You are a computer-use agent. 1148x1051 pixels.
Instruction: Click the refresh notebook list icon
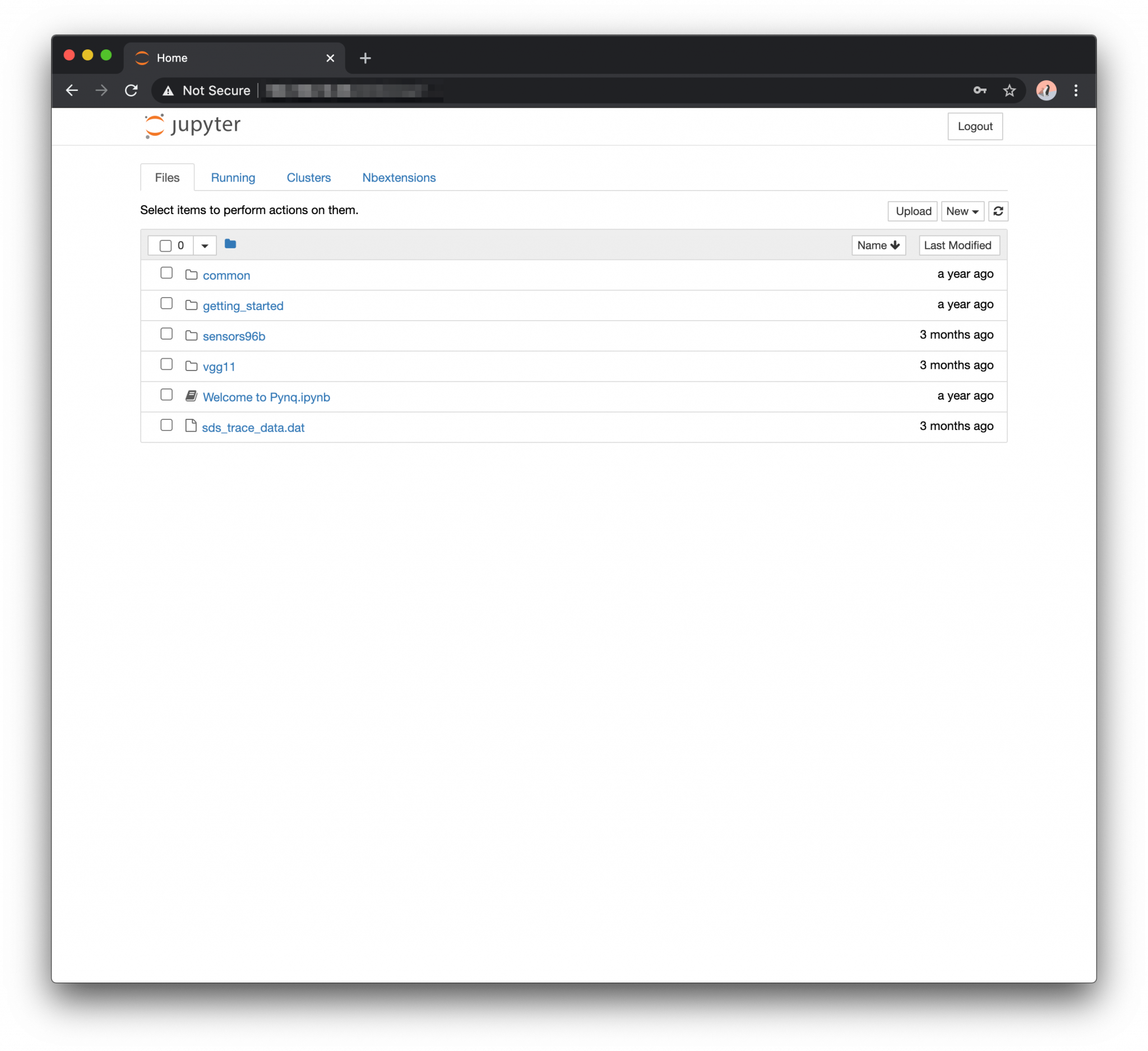pos(998,211)
